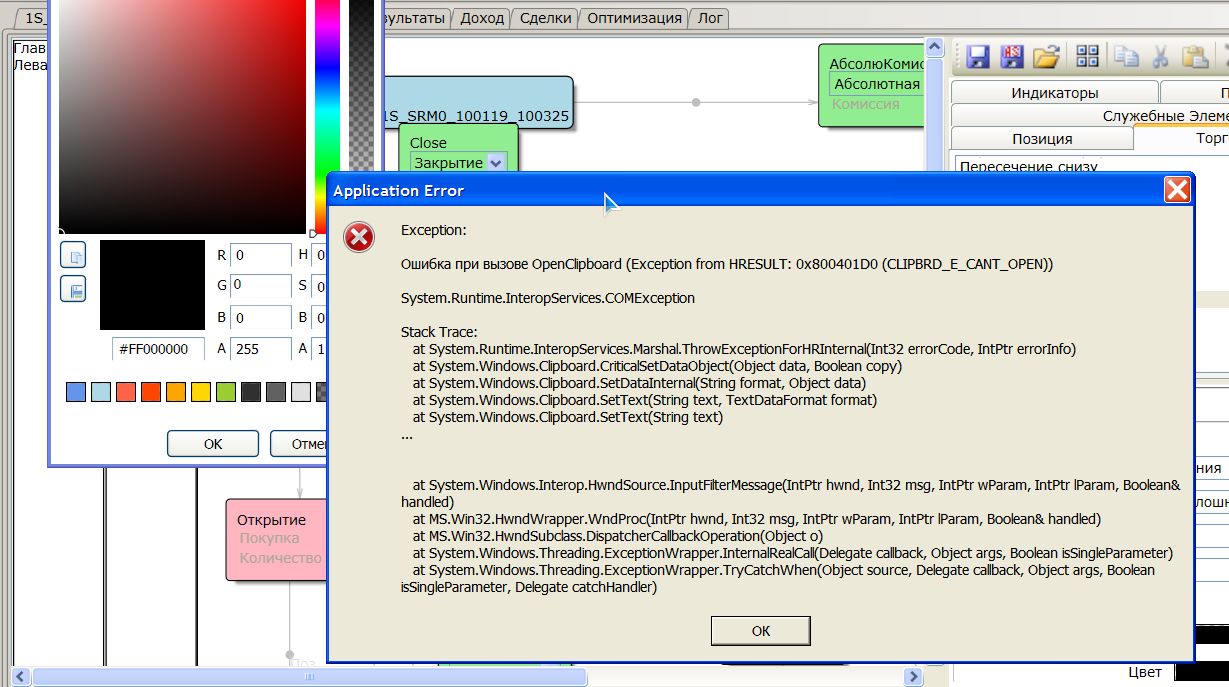Click the A field showing 255
This screenshot has height=687, width=1229.
pyautogui.click(x=261, y=349)
